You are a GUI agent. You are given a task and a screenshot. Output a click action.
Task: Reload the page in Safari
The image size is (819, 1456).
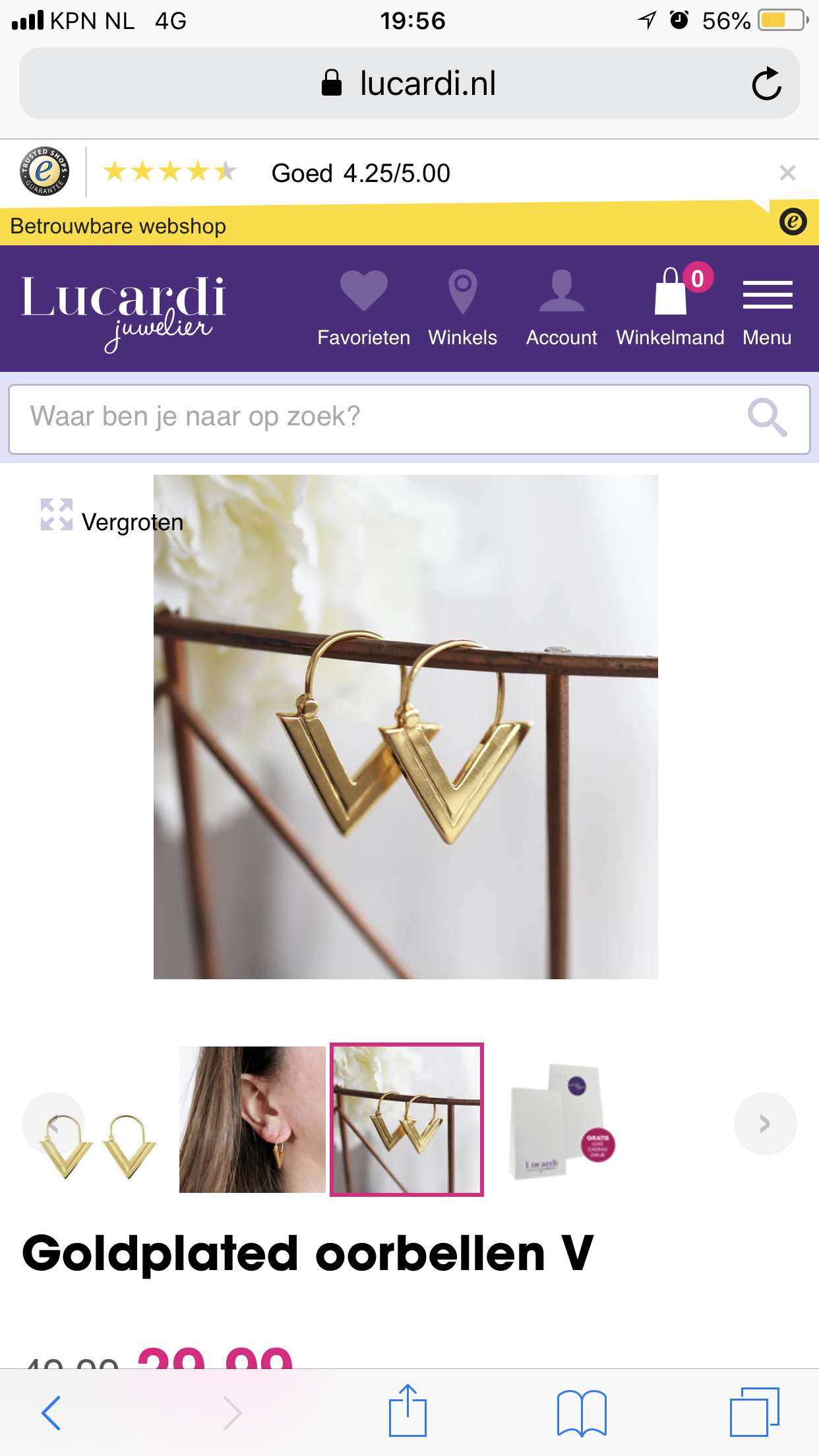point(766,84)
